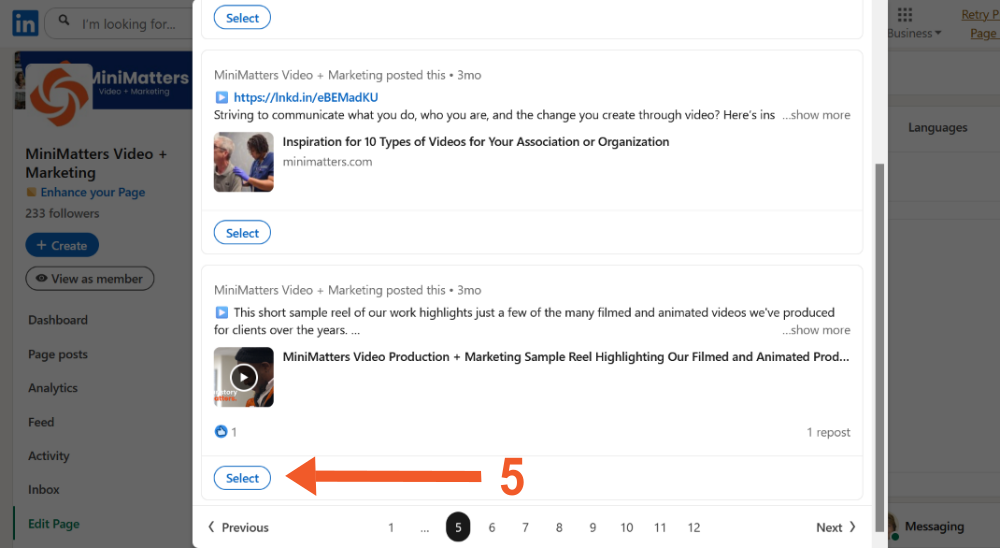Image resolution: width=1000 pixels, height=548 pixels.
Task: Open the lnkd.in/eBEMadKU link
Action: (x=305, y=98)
